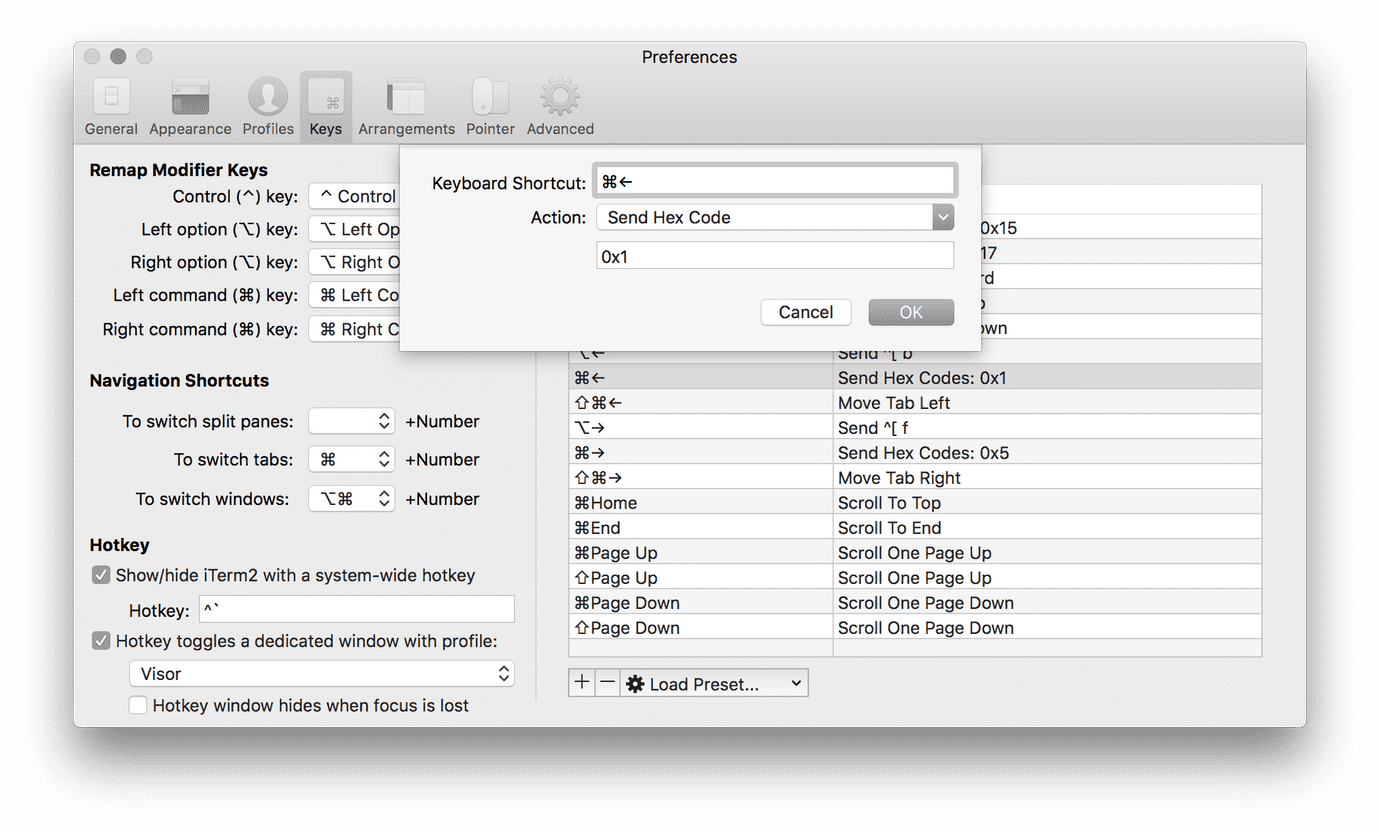The image size is (1380, 833).
Task: Click the Keyboard Shortcut input field
Action: (x=775, y=180)
